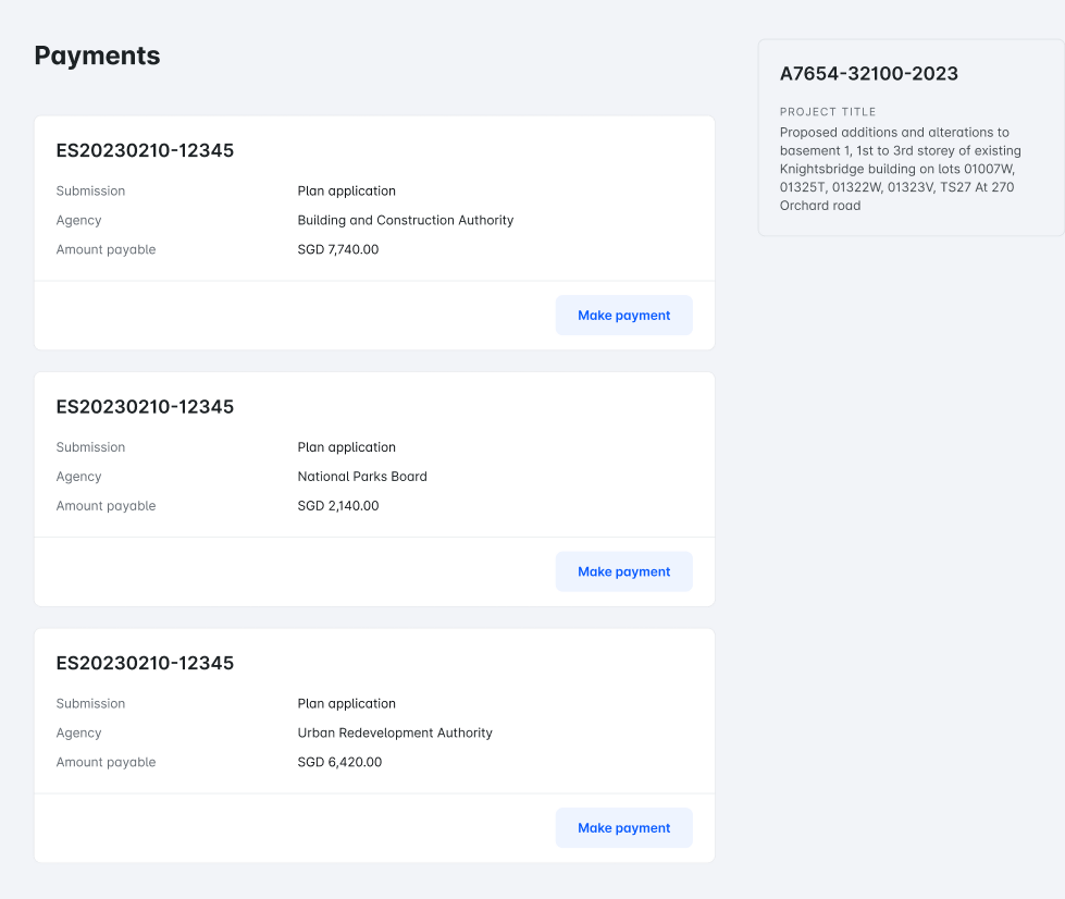Click the PROJECT TITLE label
The width and height of the screenshot is (1065, 899).
pos(827,112)
